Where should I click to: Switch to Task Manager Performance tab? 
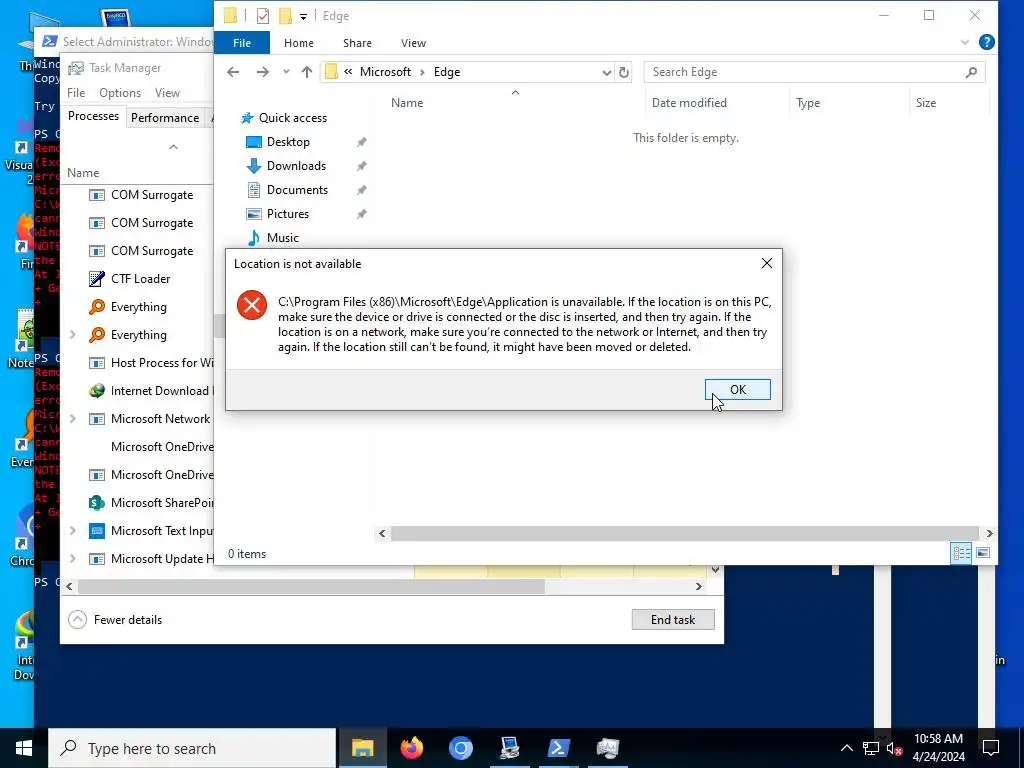[x=165, y=118]
